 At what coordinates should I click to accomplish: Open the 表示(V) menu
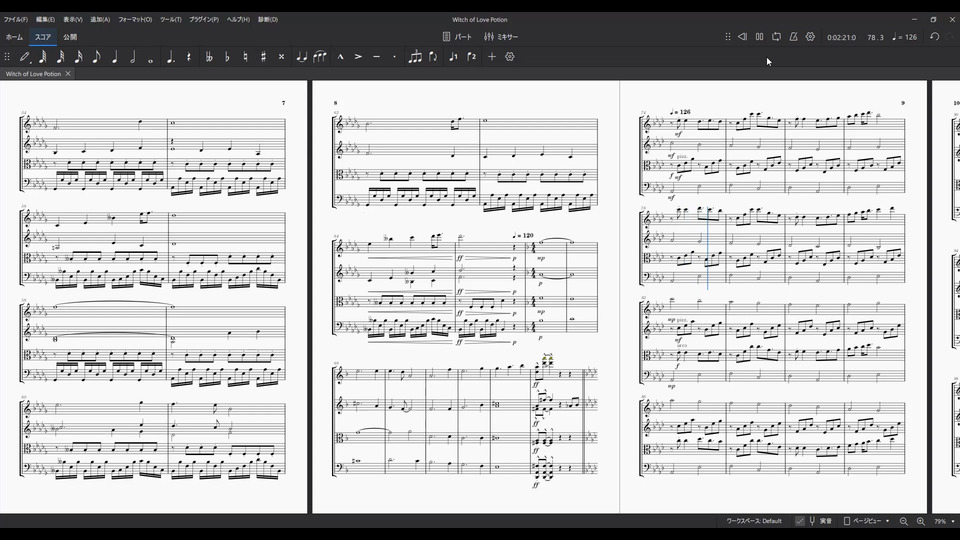(73, 20)
